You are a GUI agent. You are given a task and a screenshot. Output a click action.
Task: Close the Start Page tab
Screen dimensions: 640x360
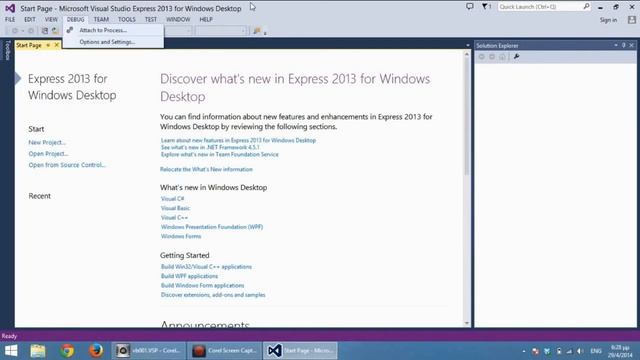[x=57, y=45]
